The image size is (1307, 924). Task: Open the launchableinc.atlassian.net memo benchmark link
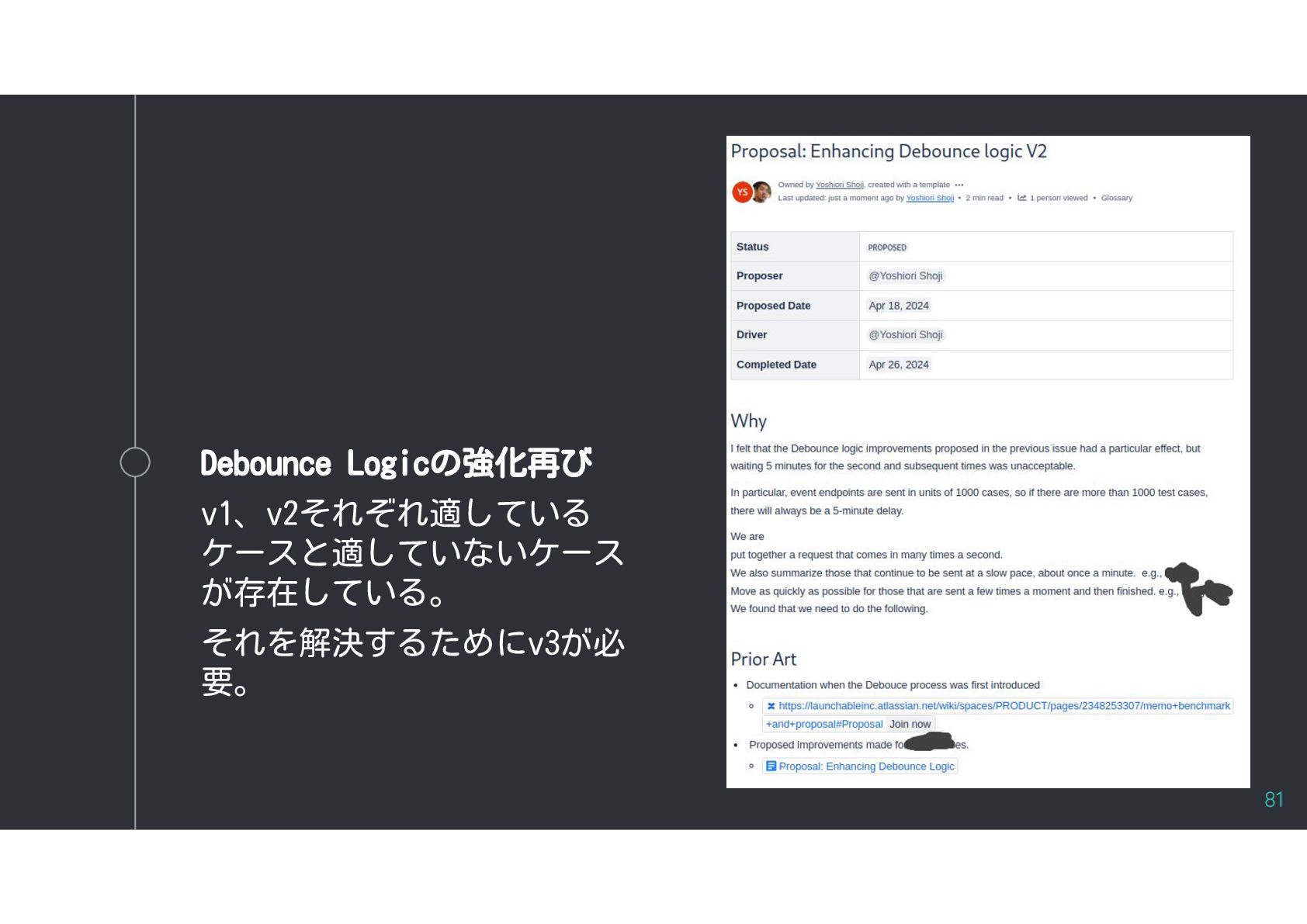click(x=997, y=715)
